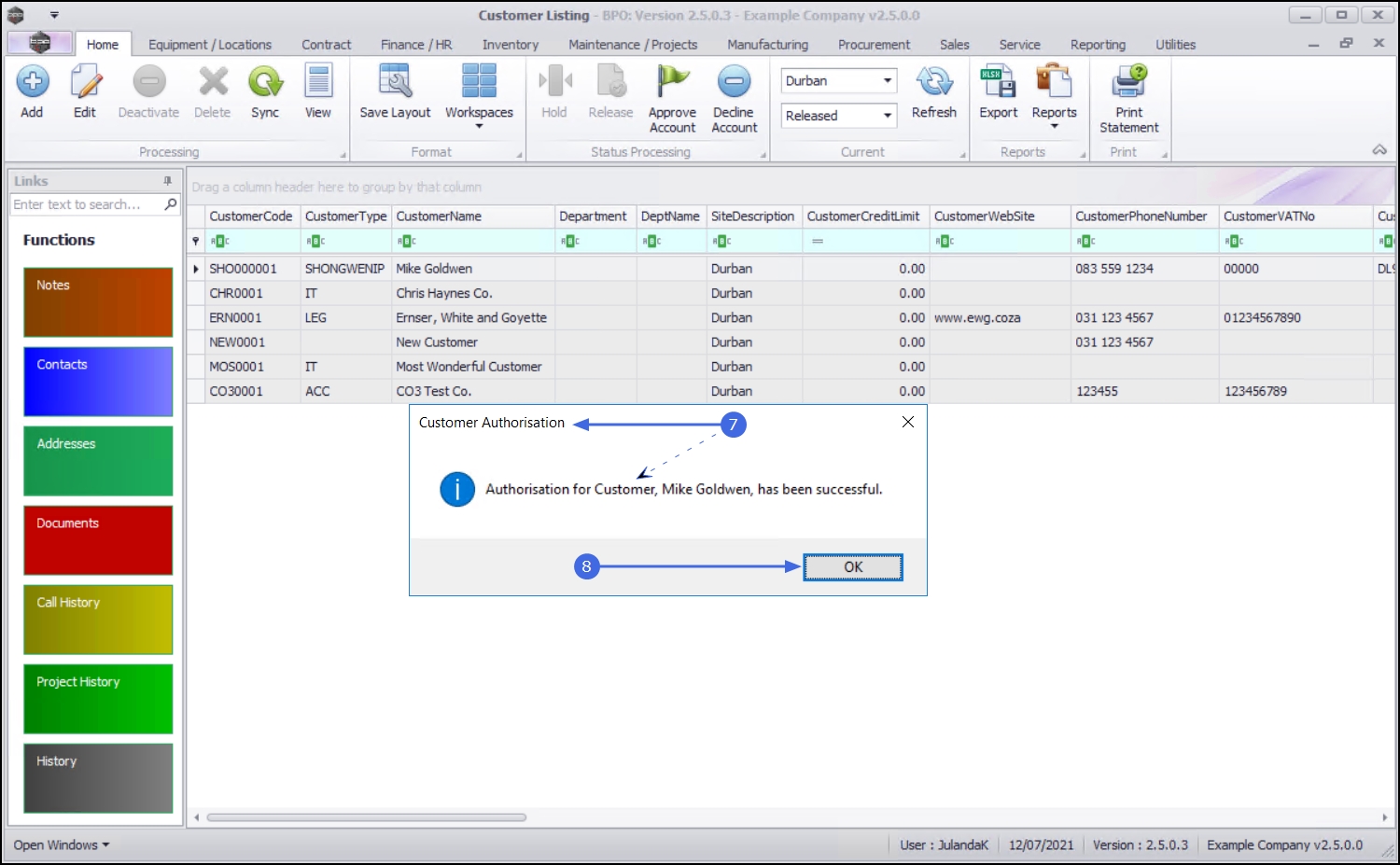Click the Print Statement icon
1400x865 pixels.
[1129, 81]
